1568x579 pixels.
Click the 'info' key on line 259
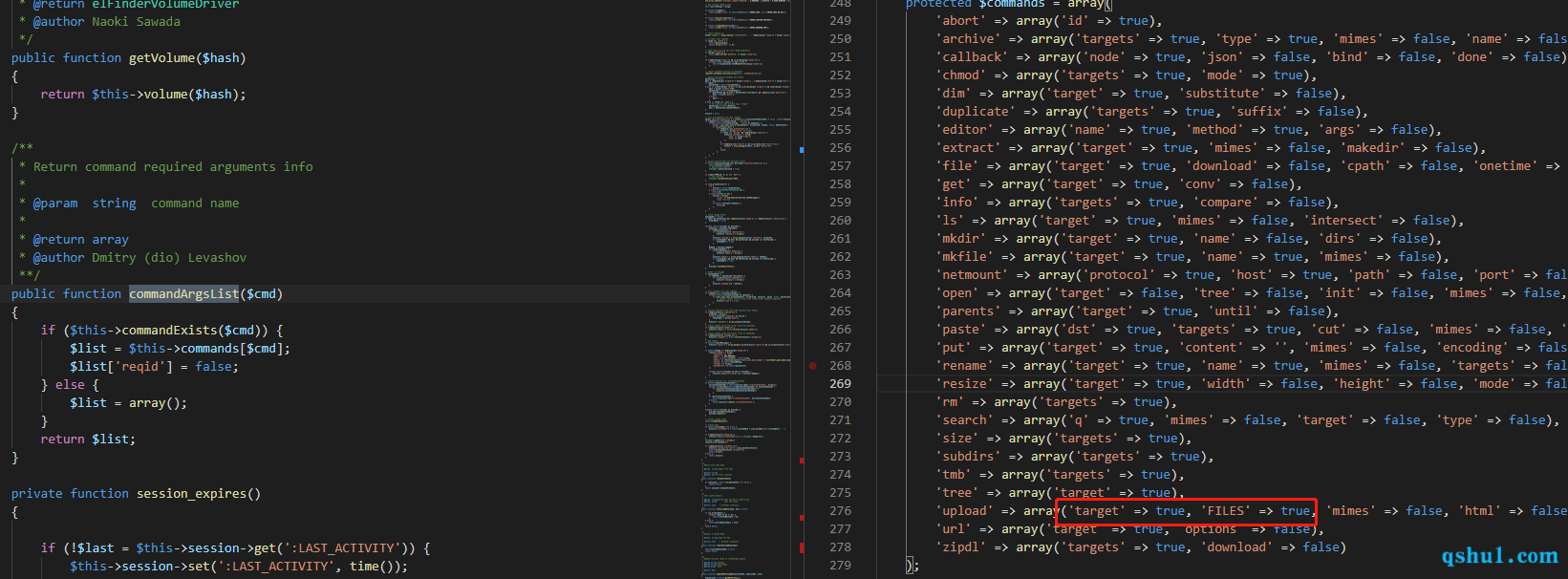coord(957,203)
